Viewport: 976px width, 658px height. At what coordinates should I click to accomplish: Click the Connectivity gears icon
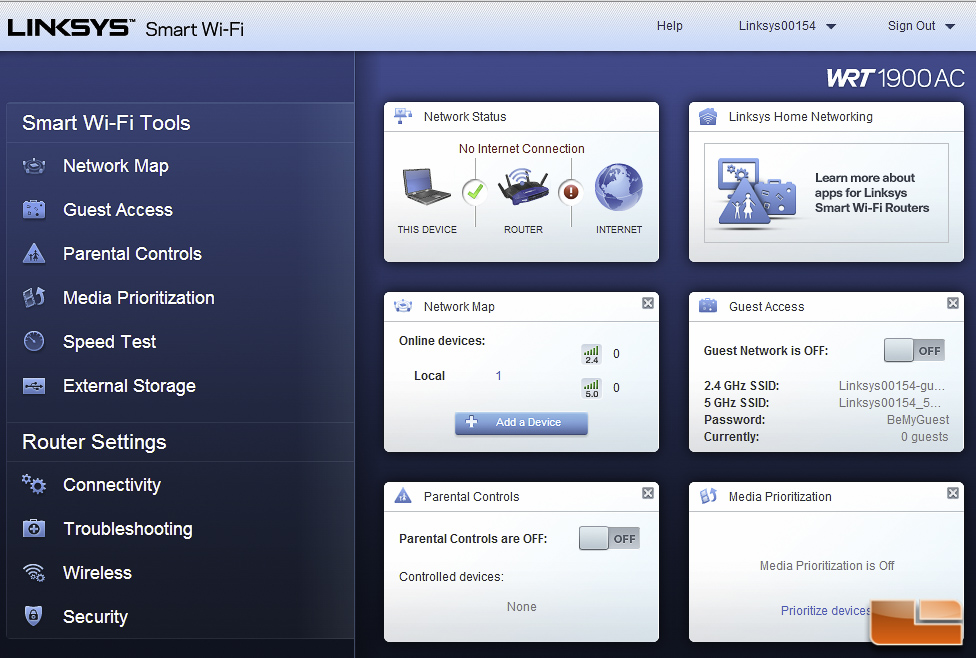pos(34,484)
